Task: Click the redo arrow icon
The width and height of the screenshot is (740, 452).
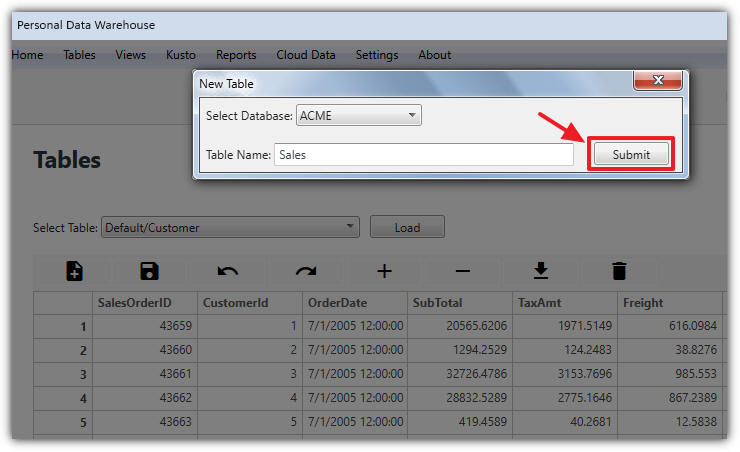Action: pos(306,271)
